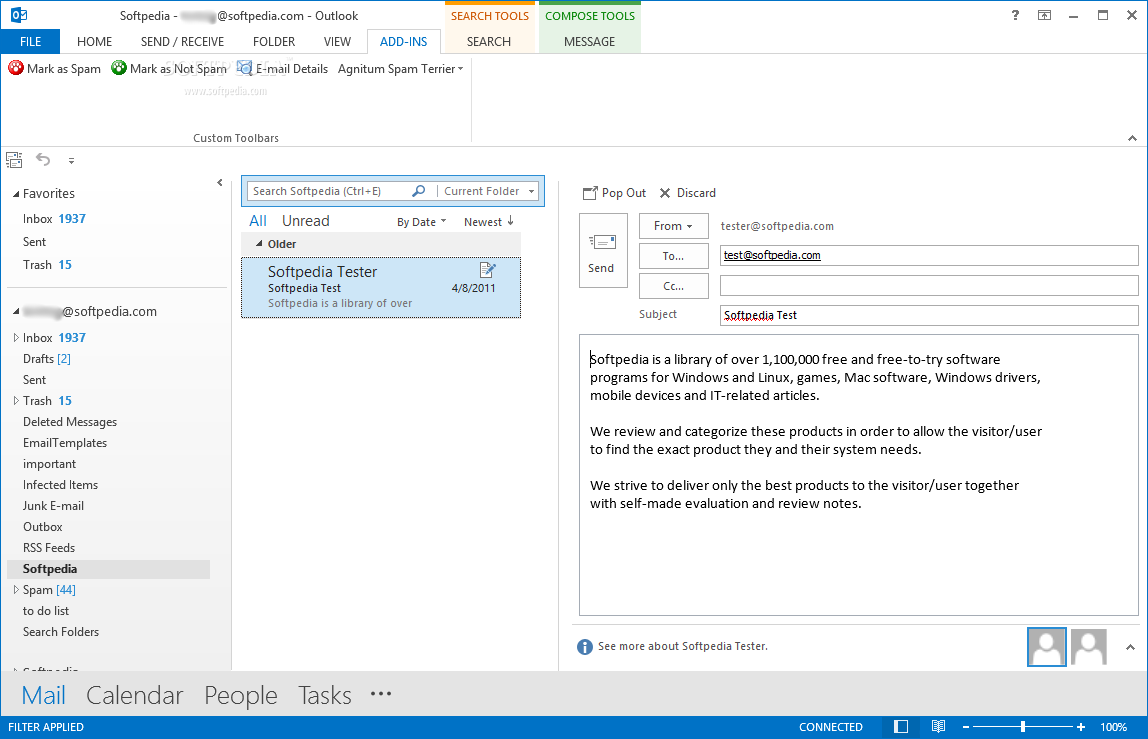
Task: Click zoom in plus button
Action: pyautogui.click(x=1081, y=727)
